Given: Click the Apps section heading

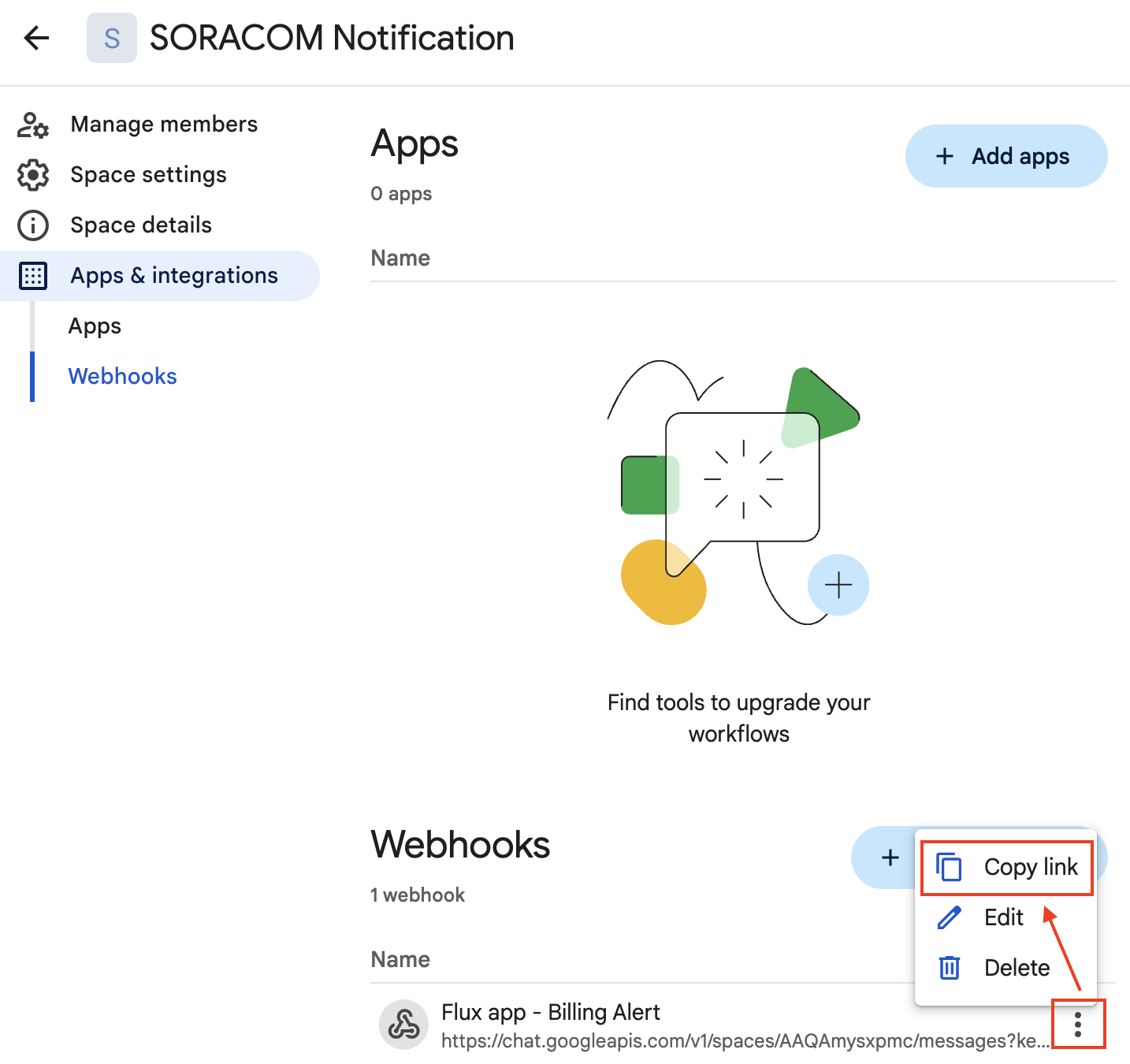Looking at the screenshot, I should click(x=414, y=144).
